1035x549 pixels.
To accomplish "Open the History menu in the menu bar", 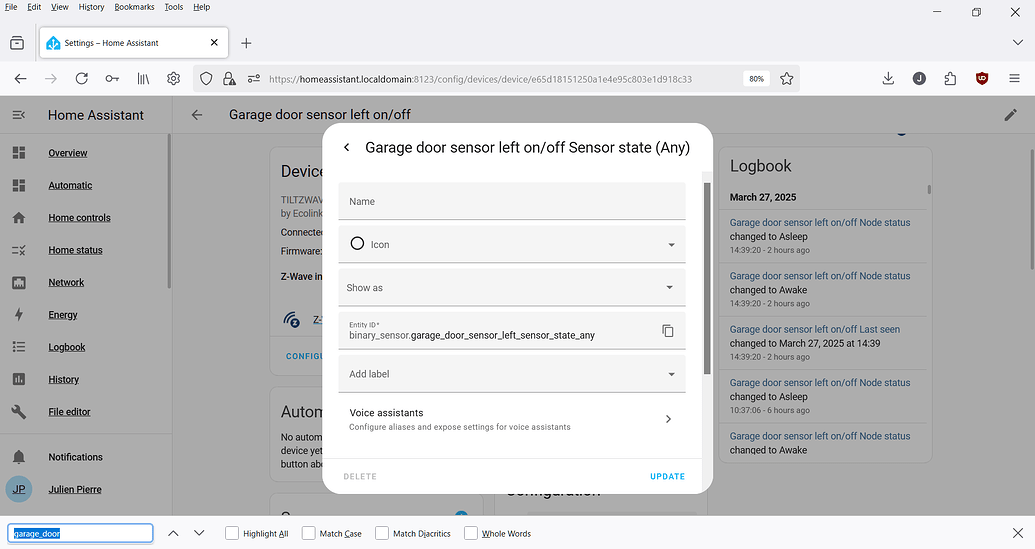I will click(91, 7).
